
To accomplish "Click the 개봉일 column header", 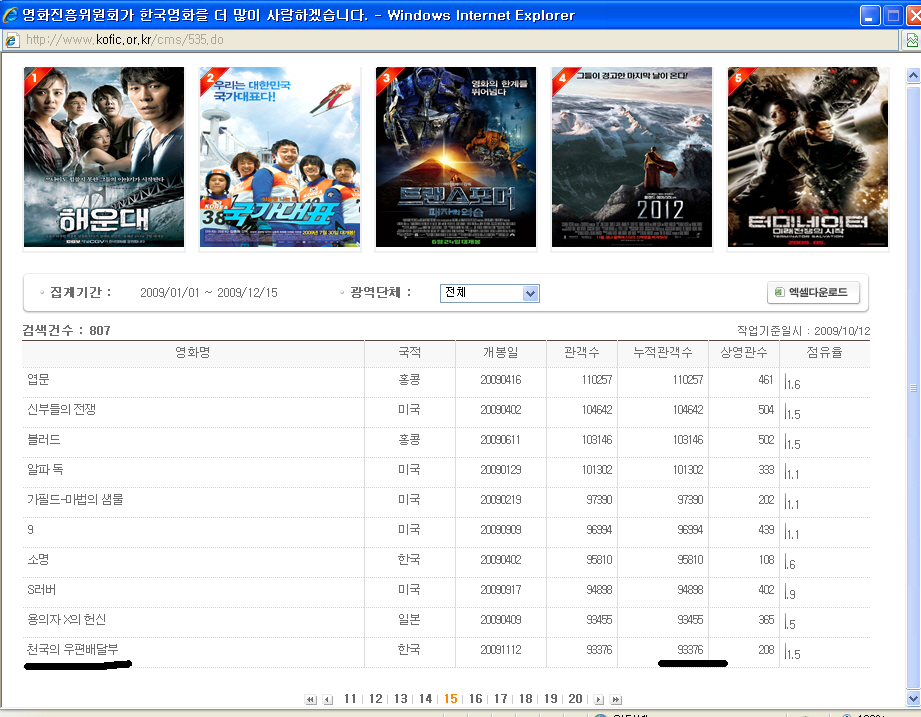I will pos(500,352).
